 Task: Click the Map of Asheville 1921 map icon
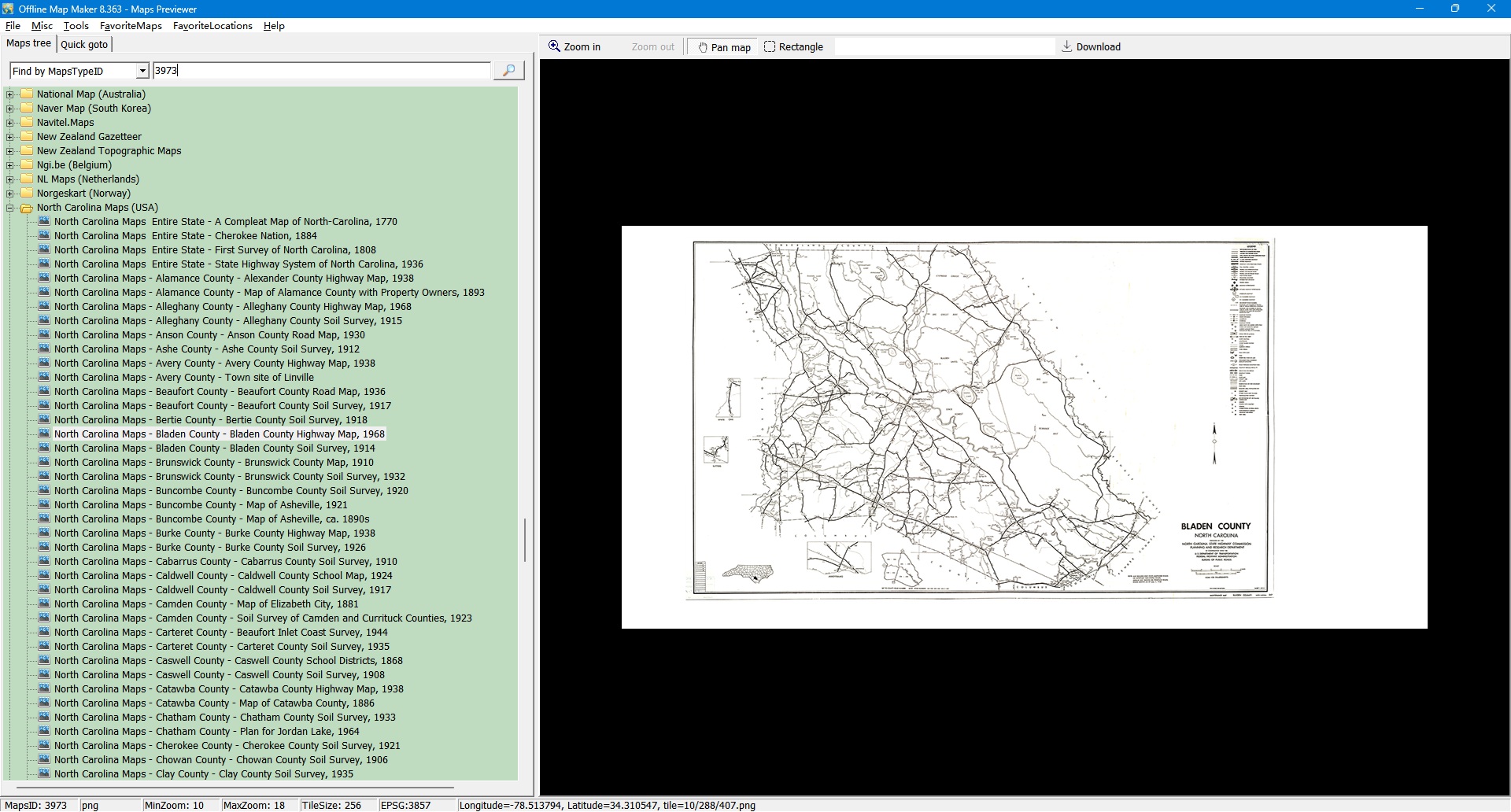point(44,505)
